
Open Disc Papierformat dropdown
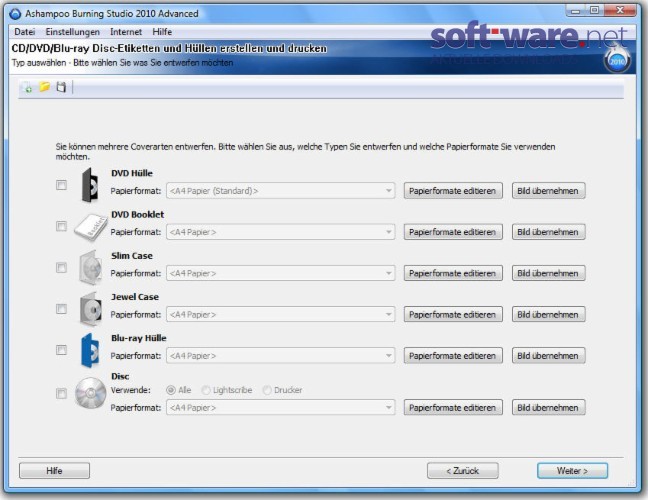tap(281, 407)
